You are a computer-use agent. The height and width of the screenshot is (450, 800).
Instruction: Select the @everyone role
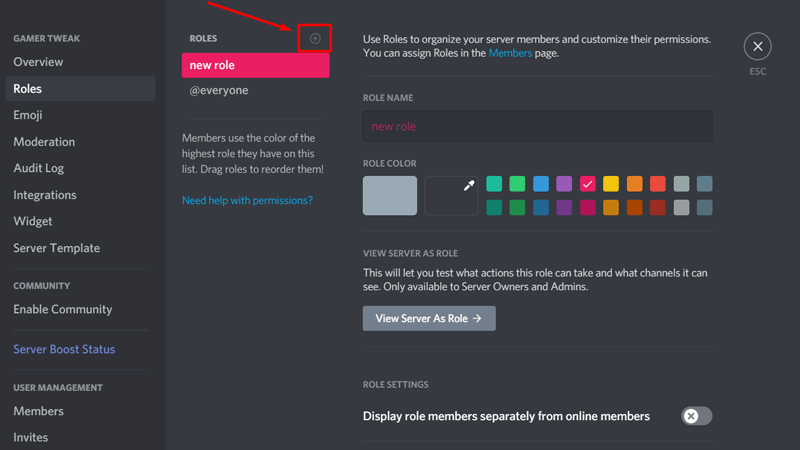click(219, 91)
